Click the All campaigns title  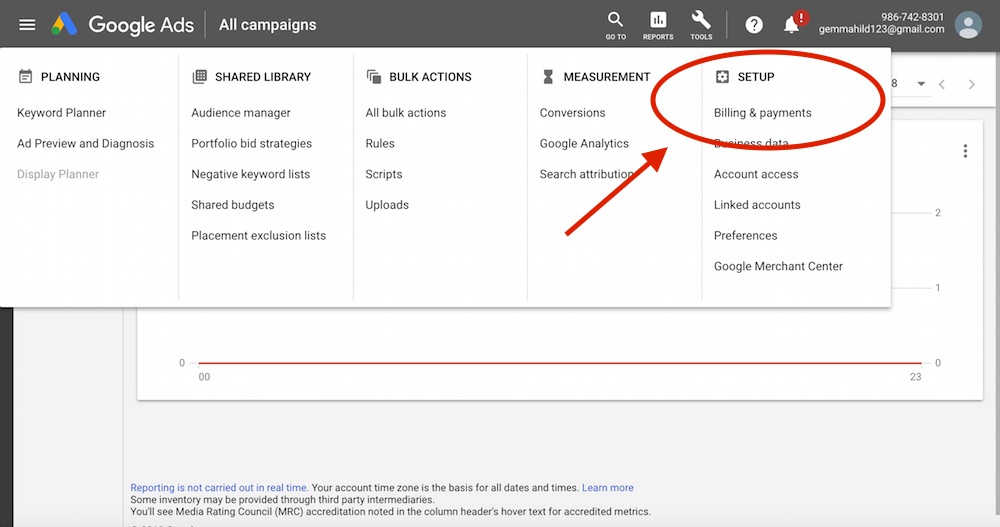(x=267, y=25)
